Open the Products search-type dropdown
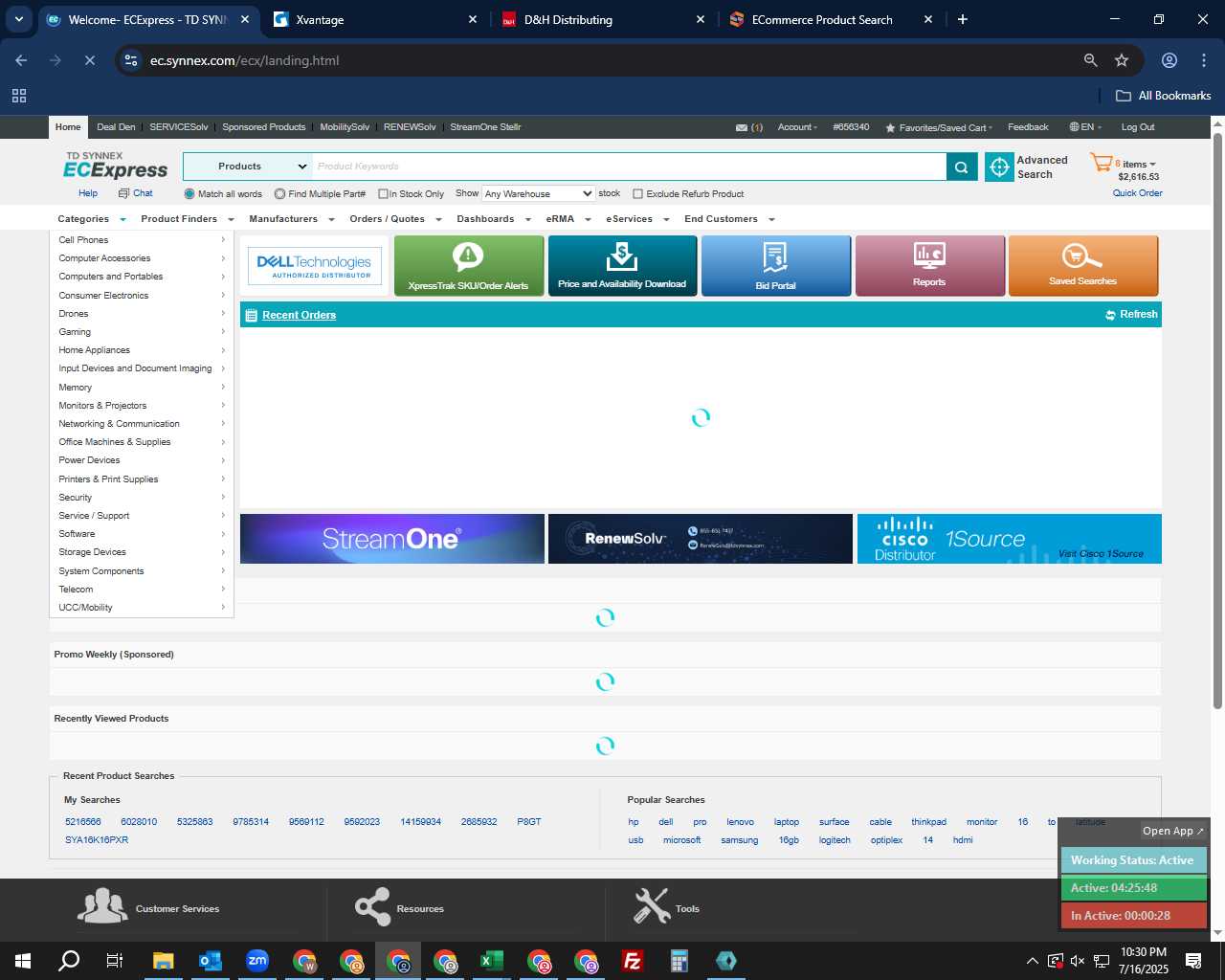 (x=248, y=167)
